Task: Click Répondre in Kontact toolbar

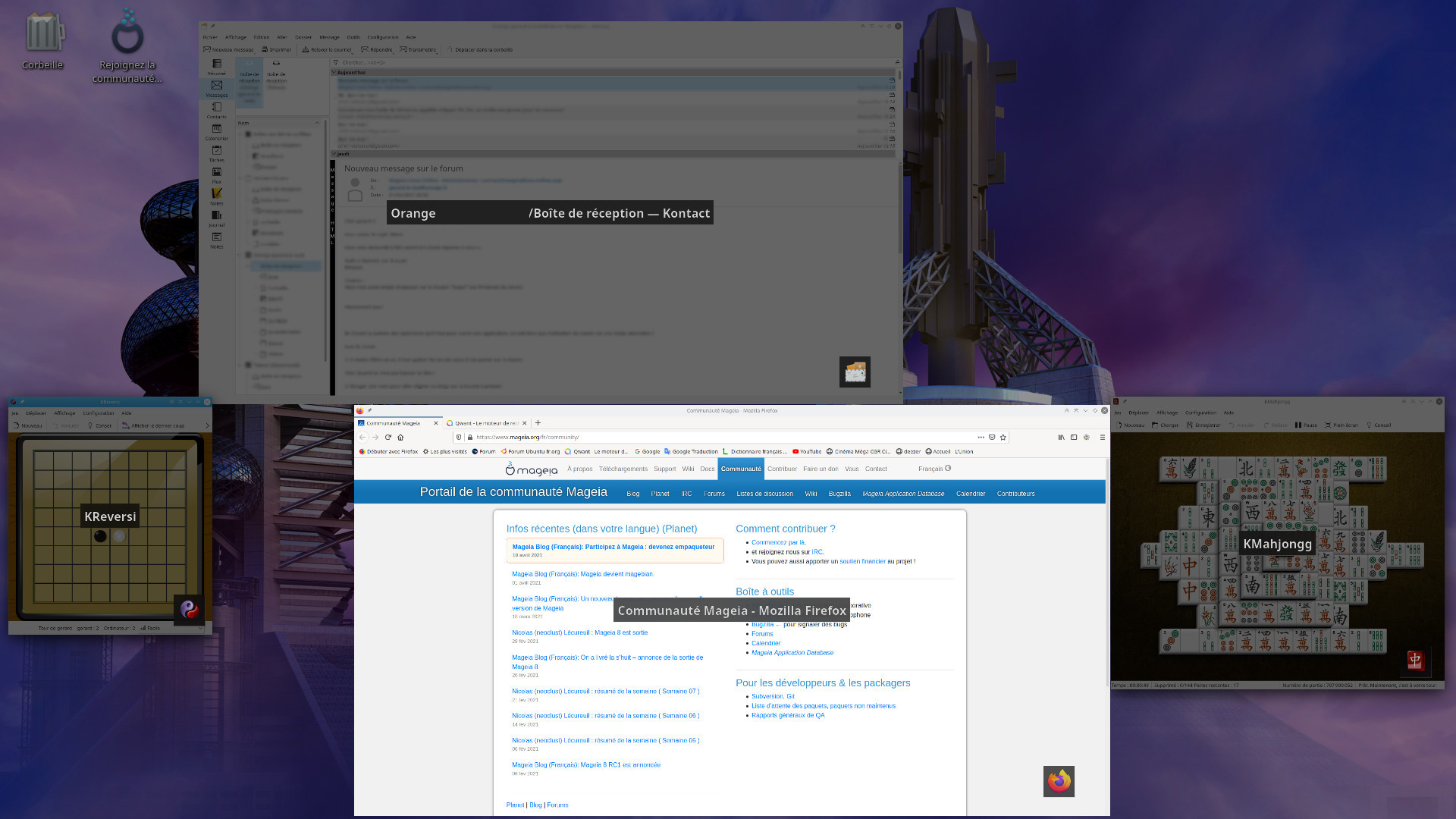Action: [377, 50]
